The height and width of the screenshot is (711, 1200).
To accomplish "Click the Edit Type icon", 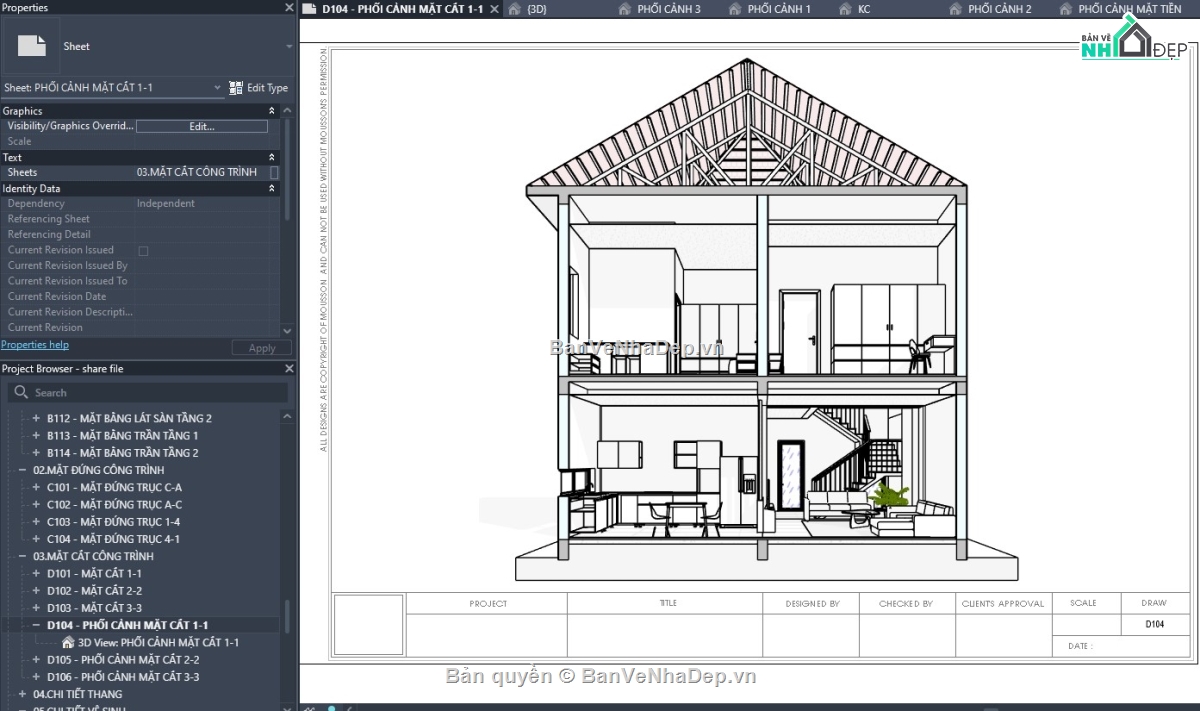I will (236, 88).
